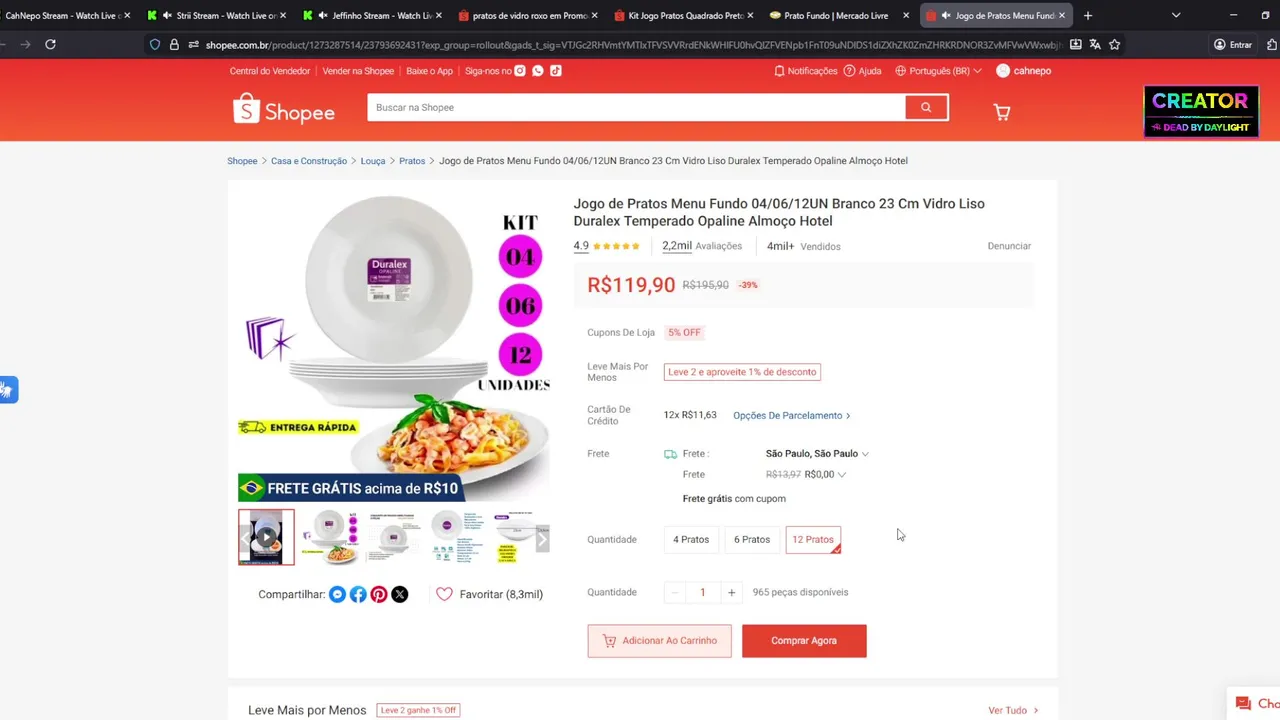Open the Português (BR) language dropdown
The height and width of the screenshot is (720, 1280).
[x=938, y=71]
